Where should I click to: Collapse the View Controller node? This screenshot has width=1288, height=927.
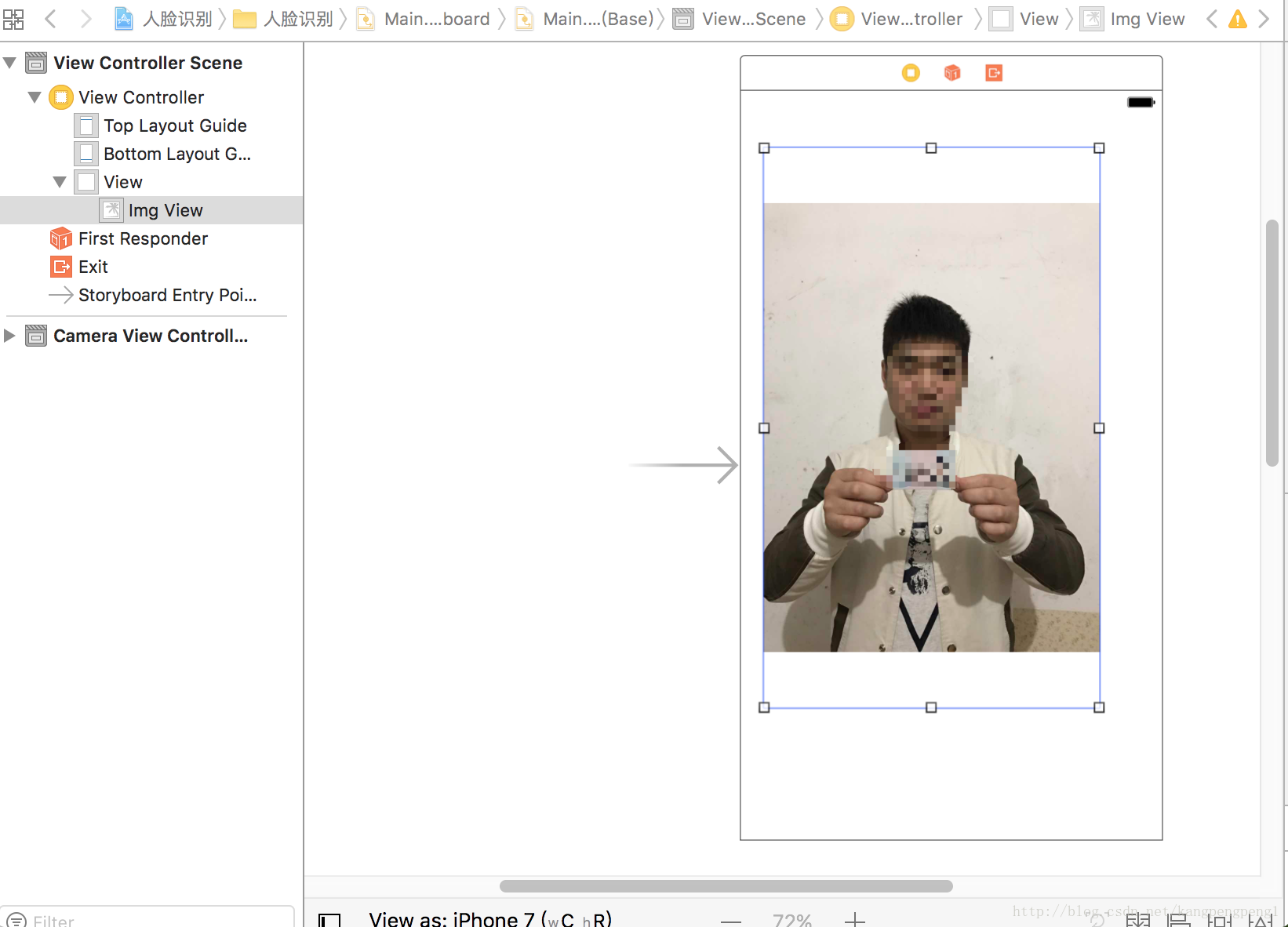35,97
